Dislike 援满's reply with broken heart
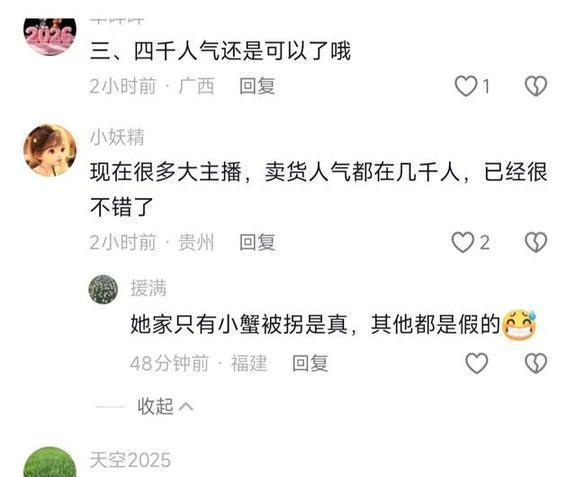The image size is (576, 477). (536, 363)
